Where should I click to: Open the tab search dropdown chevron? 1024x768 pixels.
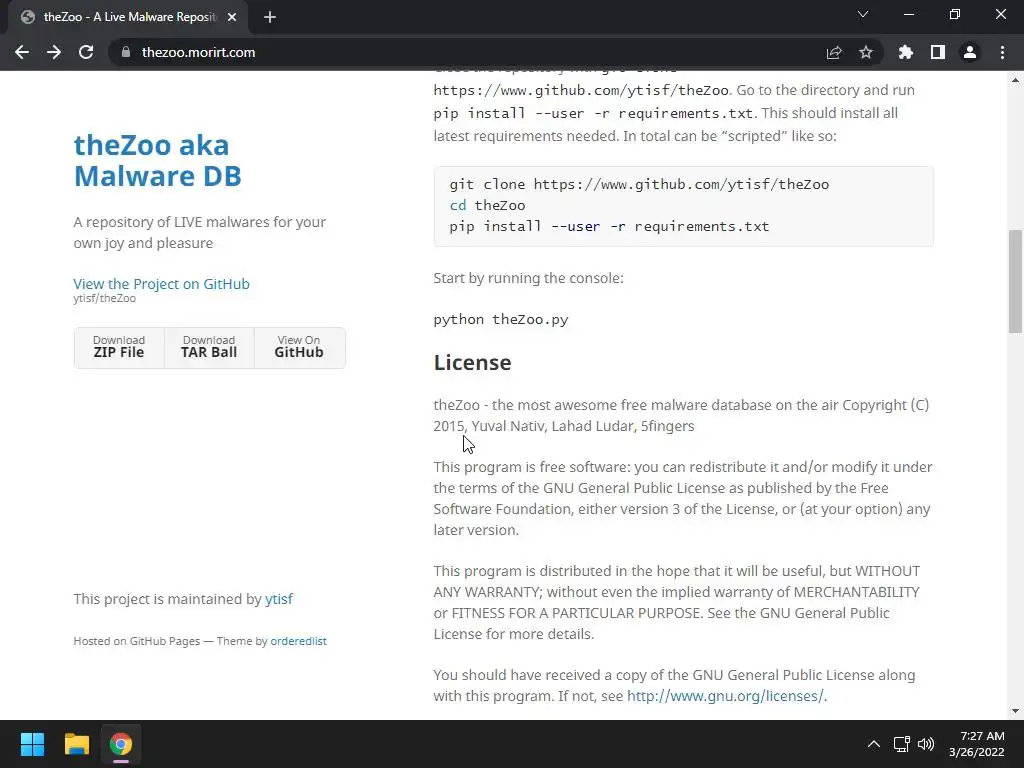point(863,14)
